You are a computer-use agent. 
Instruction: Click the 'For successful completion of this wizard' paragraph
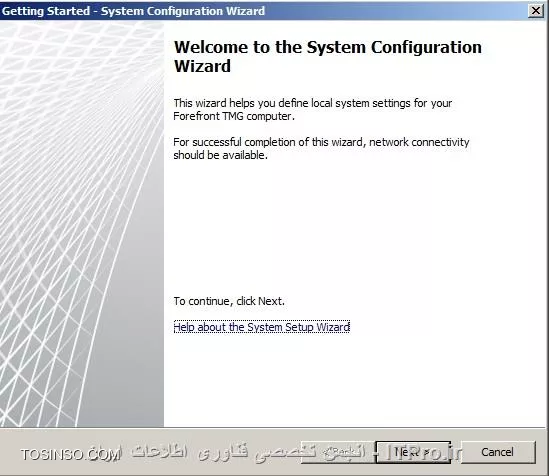(x=321, y=148)
